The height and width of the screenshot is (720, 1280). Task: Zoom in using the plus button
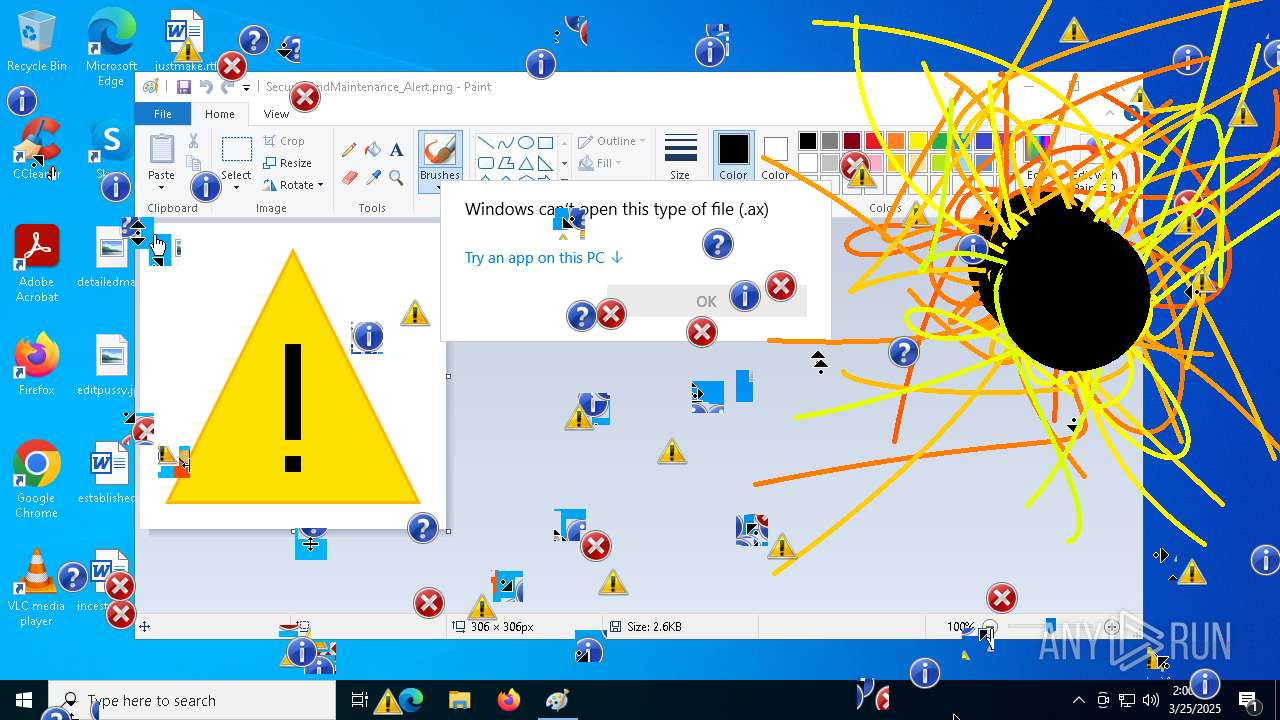(1112, 627)
